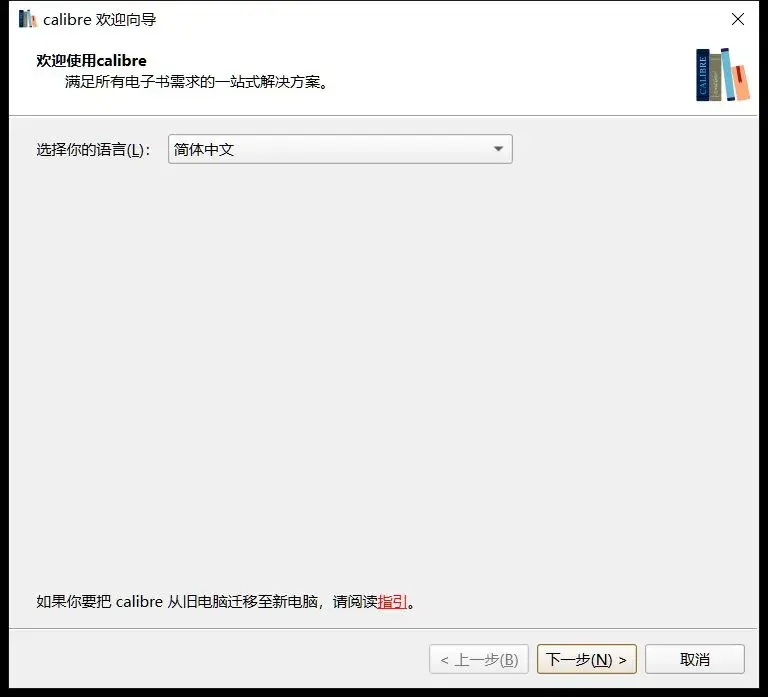768x697 pixels.
Task: Click the 欢迎使用calibre heading
Action: (91, 61)
